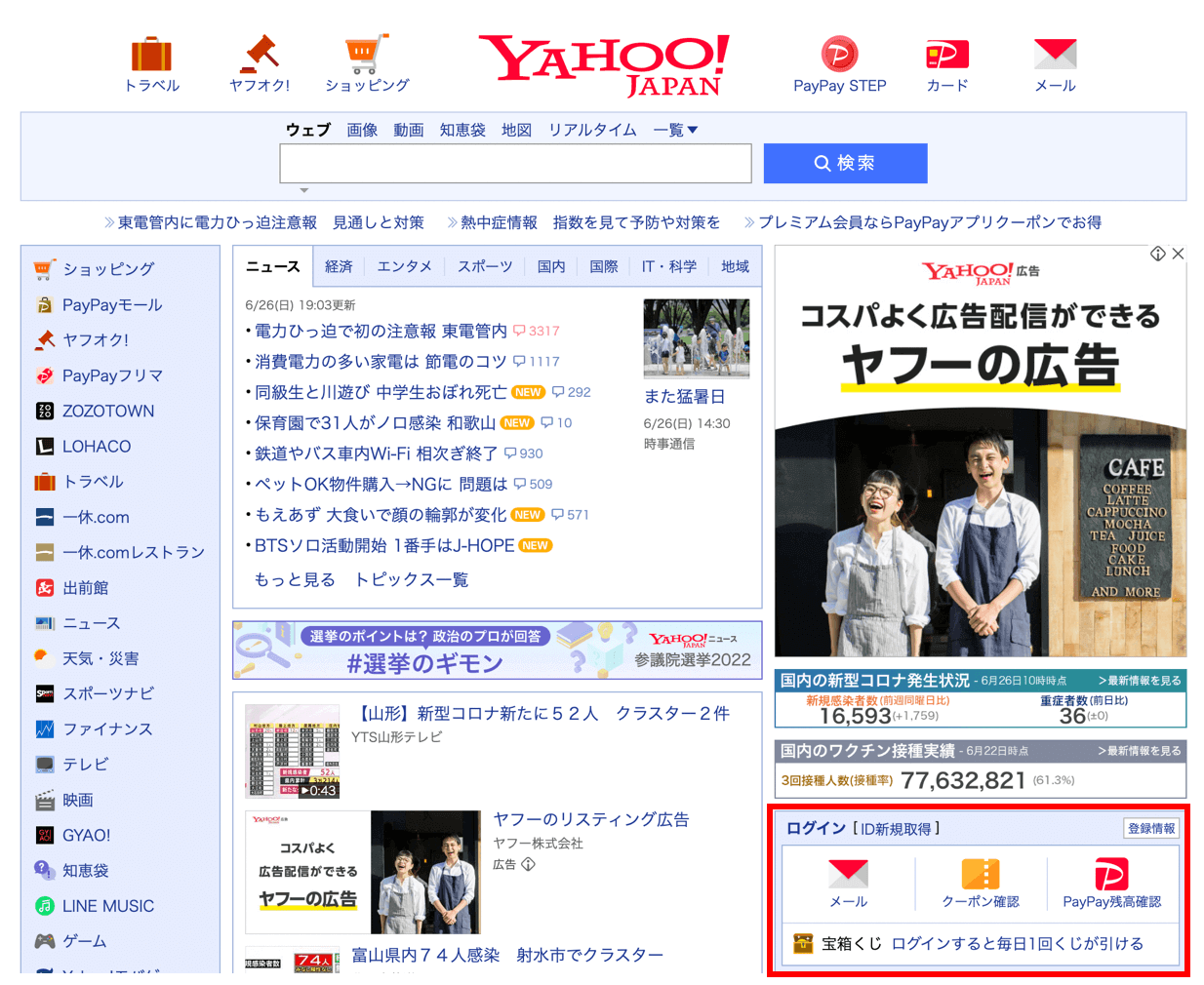The height and width of the screenshot is (985, 1204).
Task: Open ZOZOTOWN in the left sidebar
Action: click(108, 412)
